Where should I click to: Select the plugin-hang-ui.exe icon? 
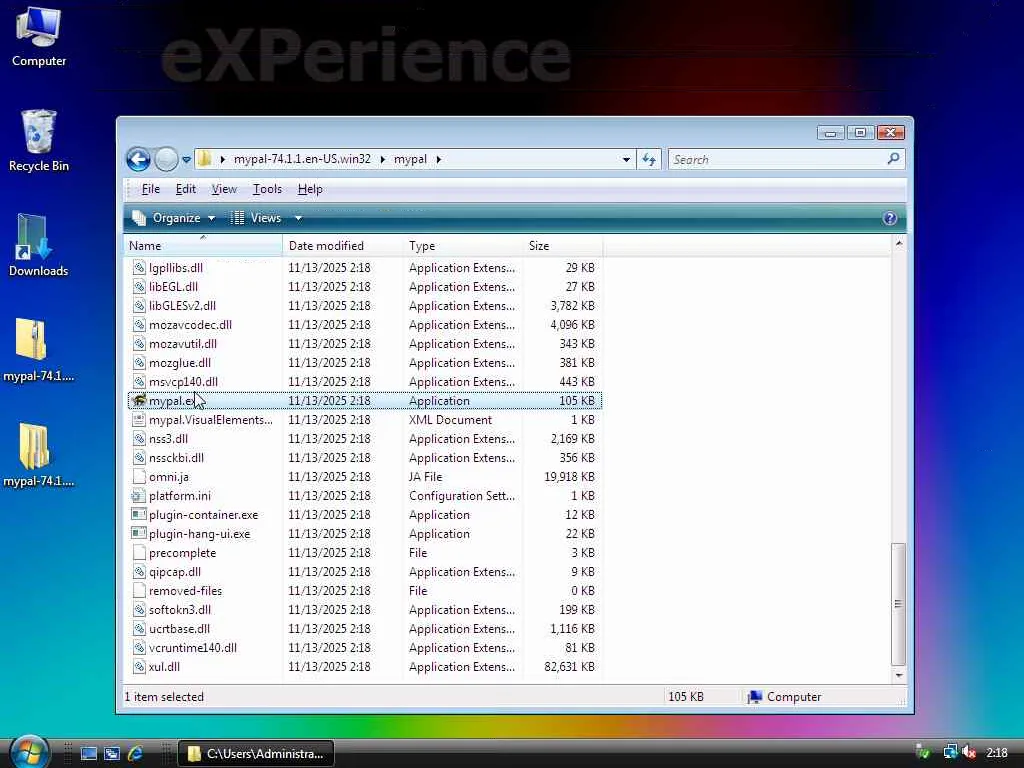point(138,534)
